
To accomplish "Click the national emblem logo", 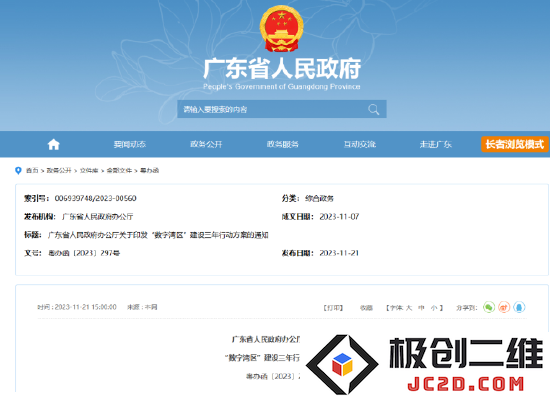I will (281, 29).
